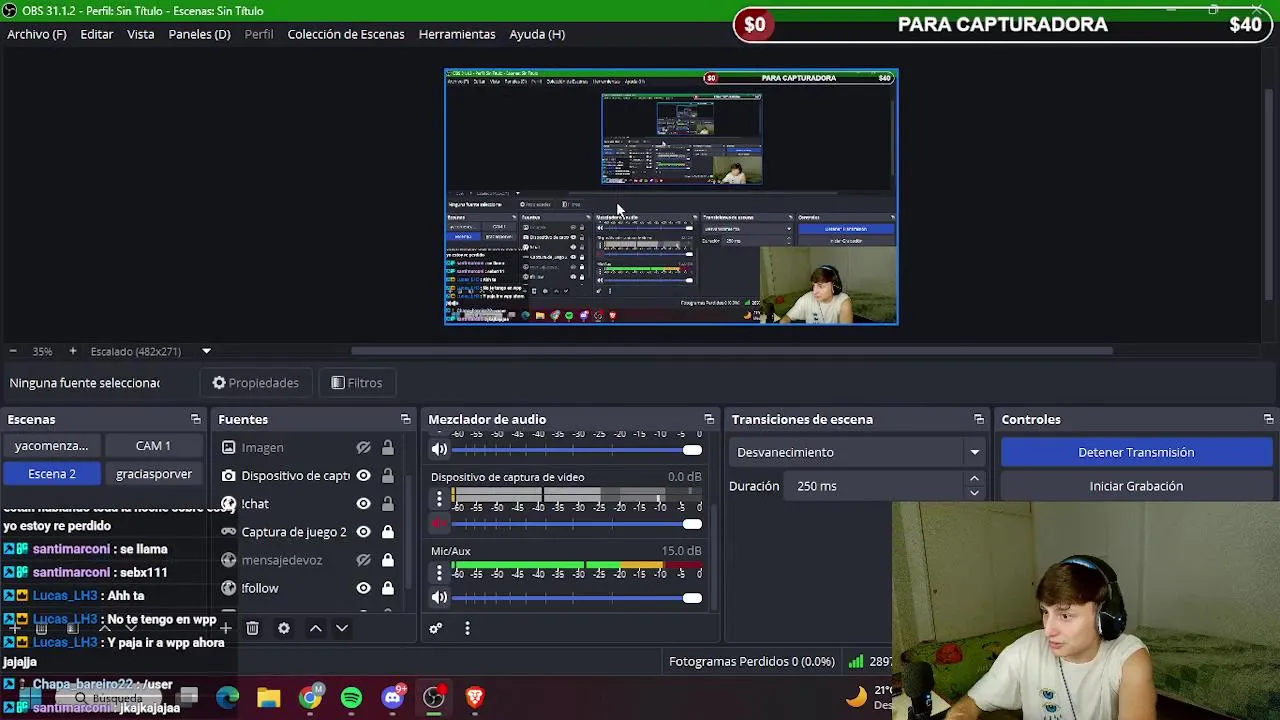Click the globe icon beside !chat source
The width and height of the screenshot is (1280, 720).
229,504
